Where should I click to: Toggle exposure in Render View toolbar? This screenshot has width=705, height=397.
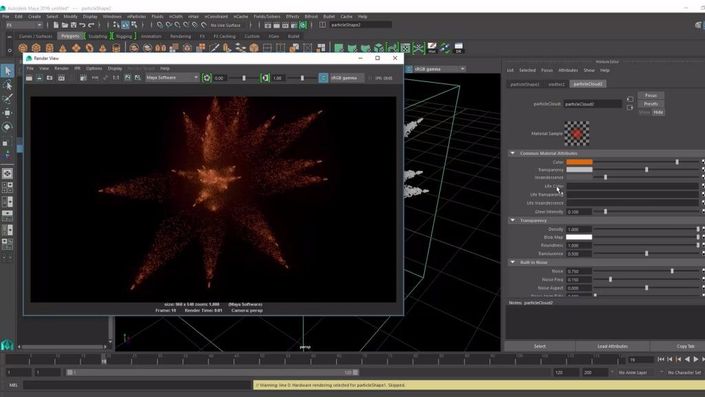pos(207,78)
